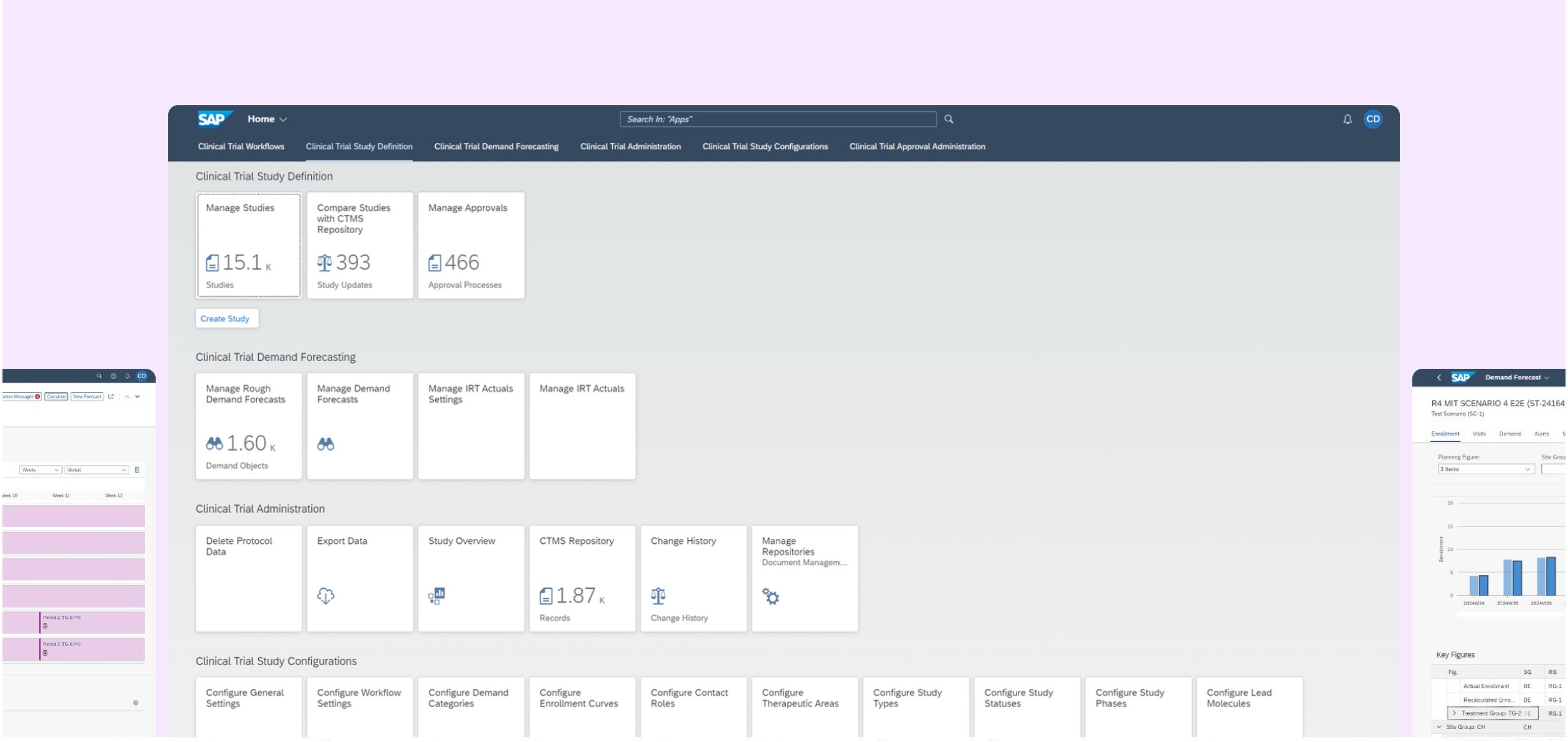Click the search magnifier beside the Apps field

[x=948, y=119]
